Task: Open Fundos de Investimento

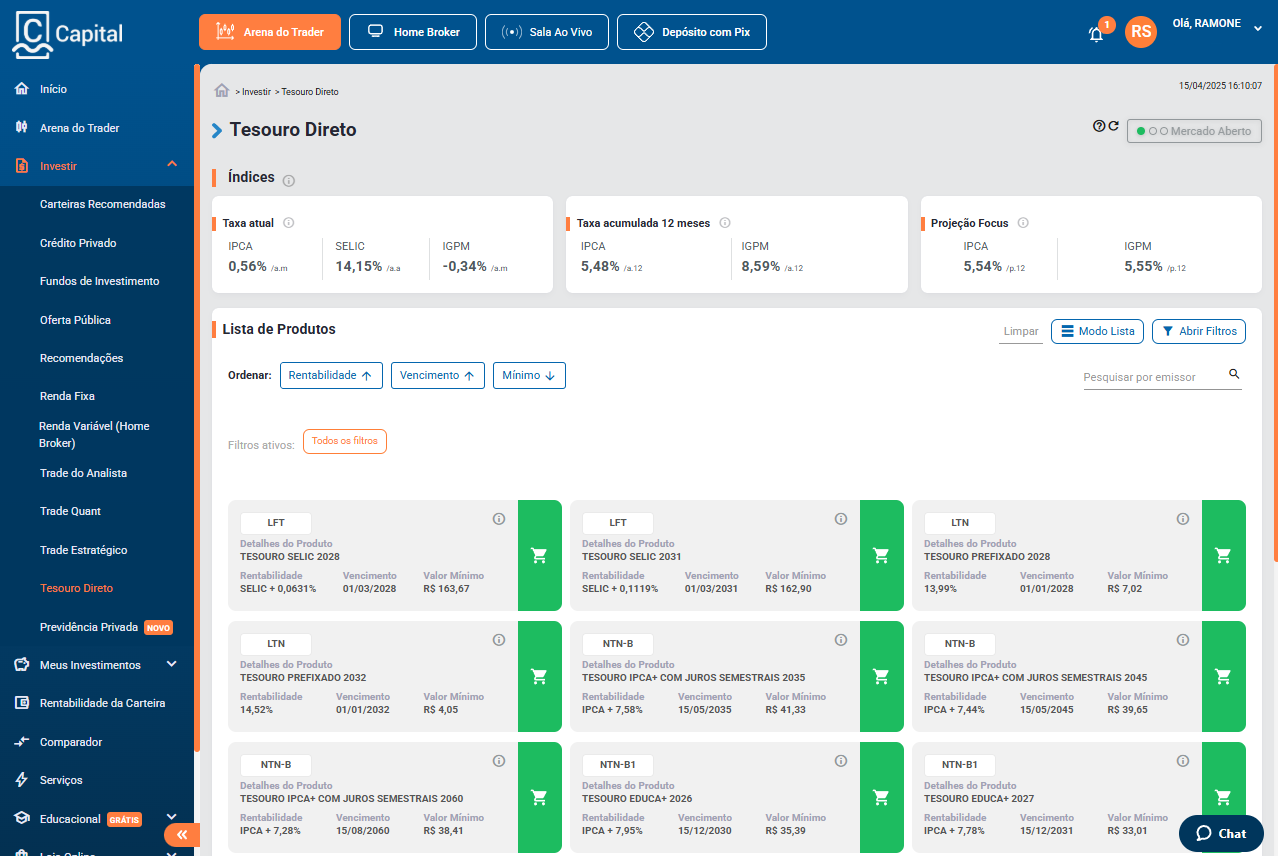Action: 100,281
